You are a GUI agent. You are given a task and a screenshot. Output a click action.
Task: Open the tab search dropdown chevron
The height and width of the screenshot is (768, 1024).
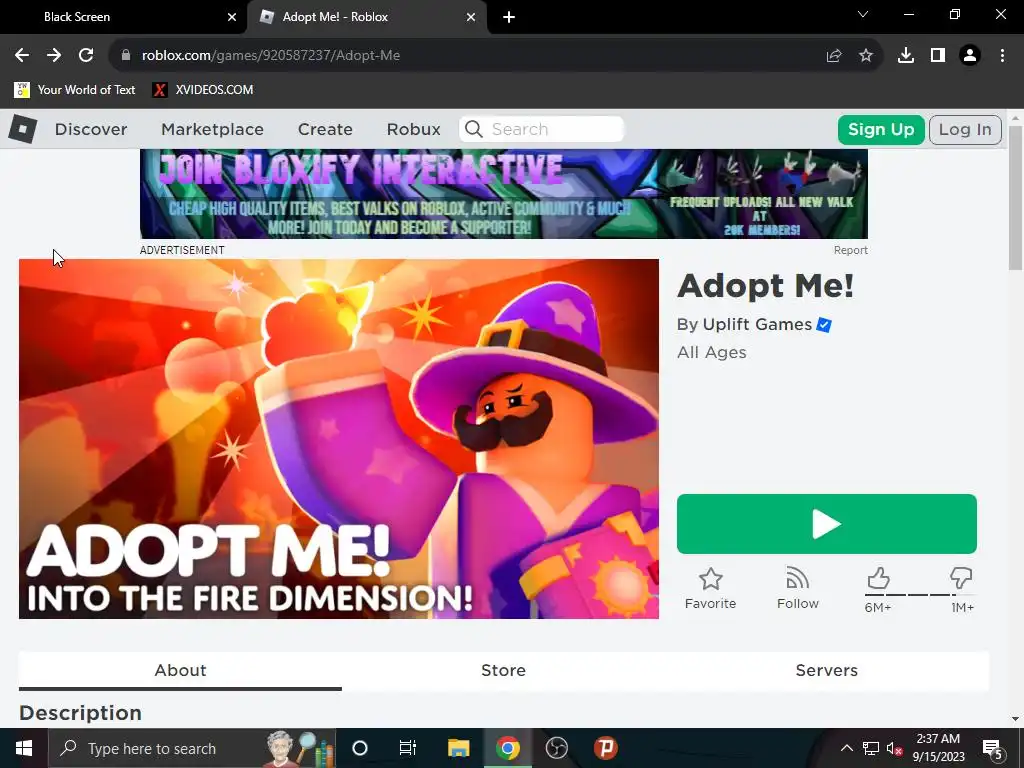click(x=863, y=14)
